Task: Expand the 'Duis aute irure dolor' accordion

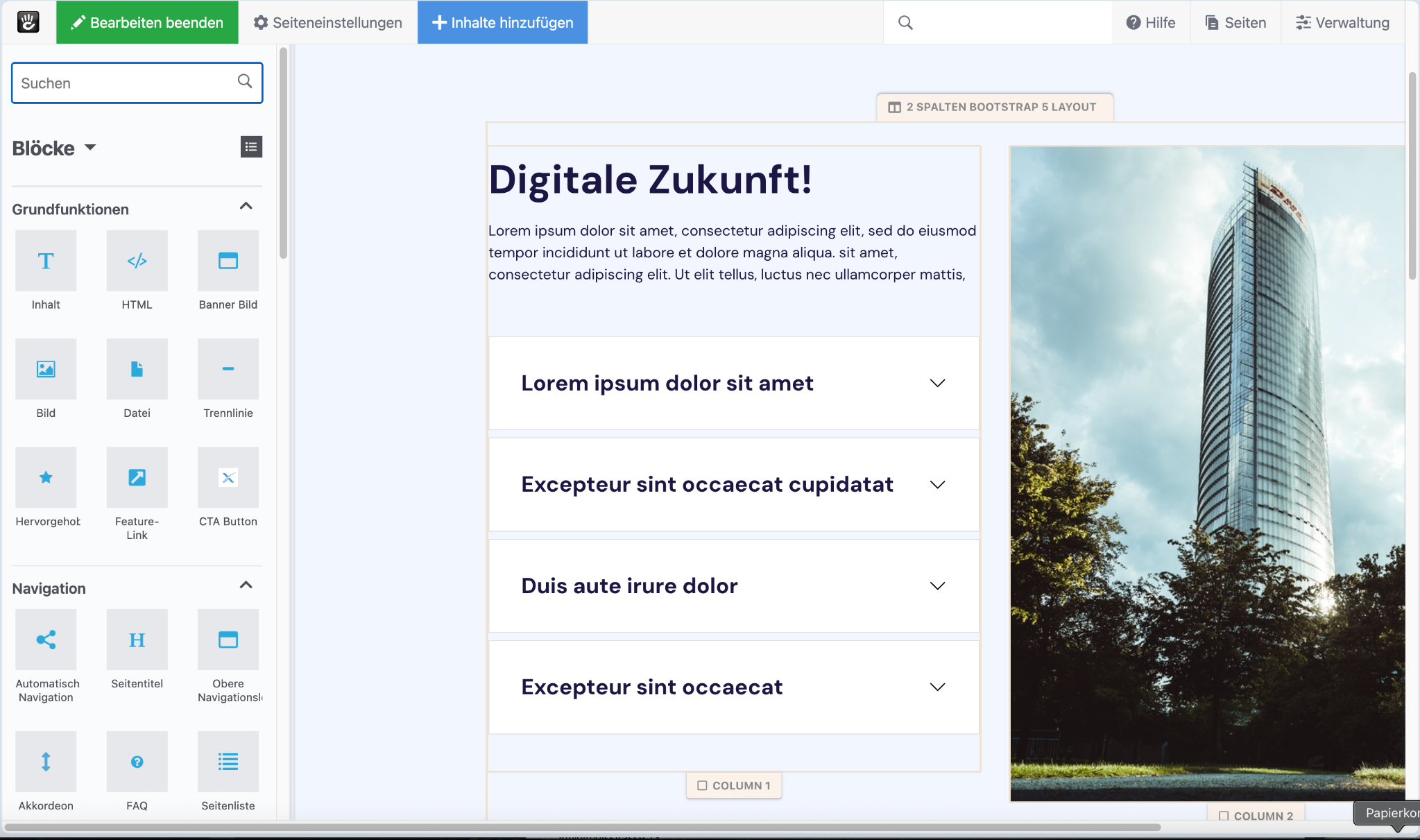Action: pos(734,585)
